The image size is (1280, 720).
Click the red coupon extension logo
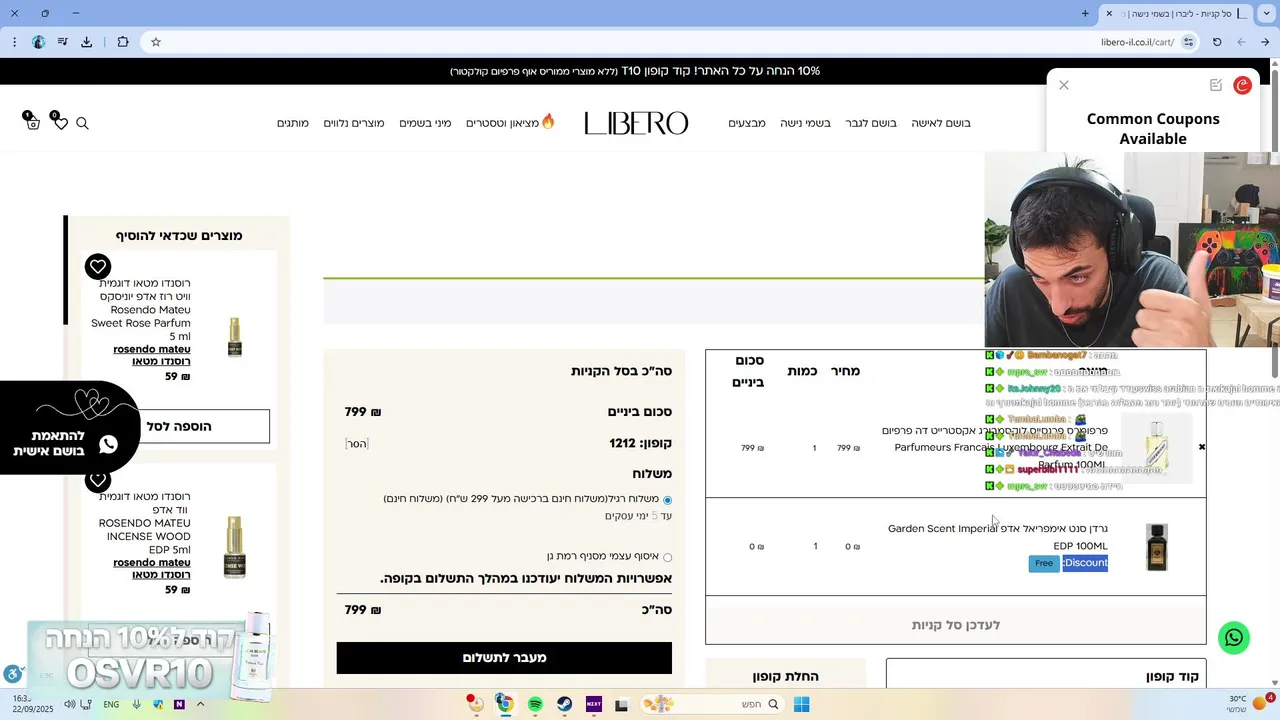1242,85
